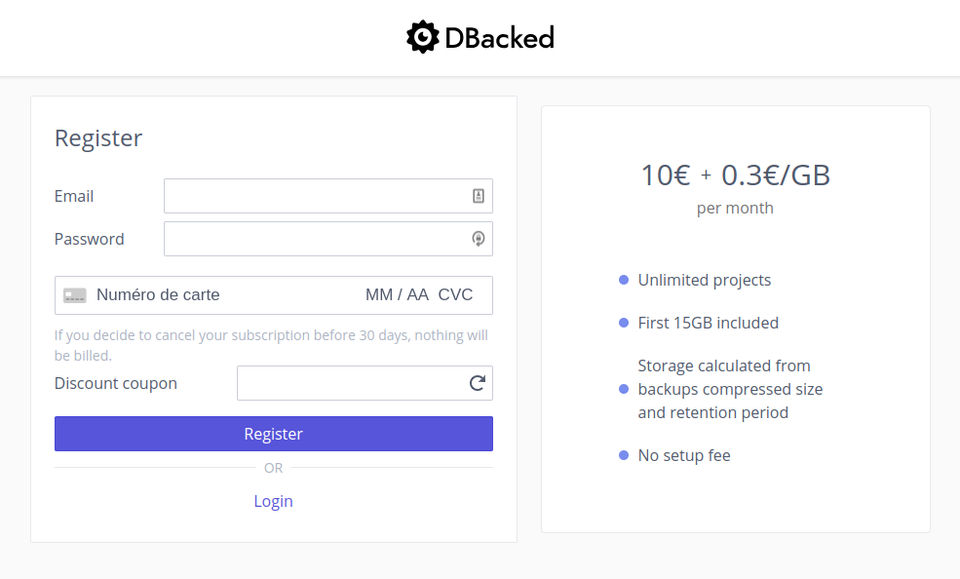This screenshot has height=579, width=960.
Task: Apply coupon with the refresh arrow icon
Action: tap(477, 383)
